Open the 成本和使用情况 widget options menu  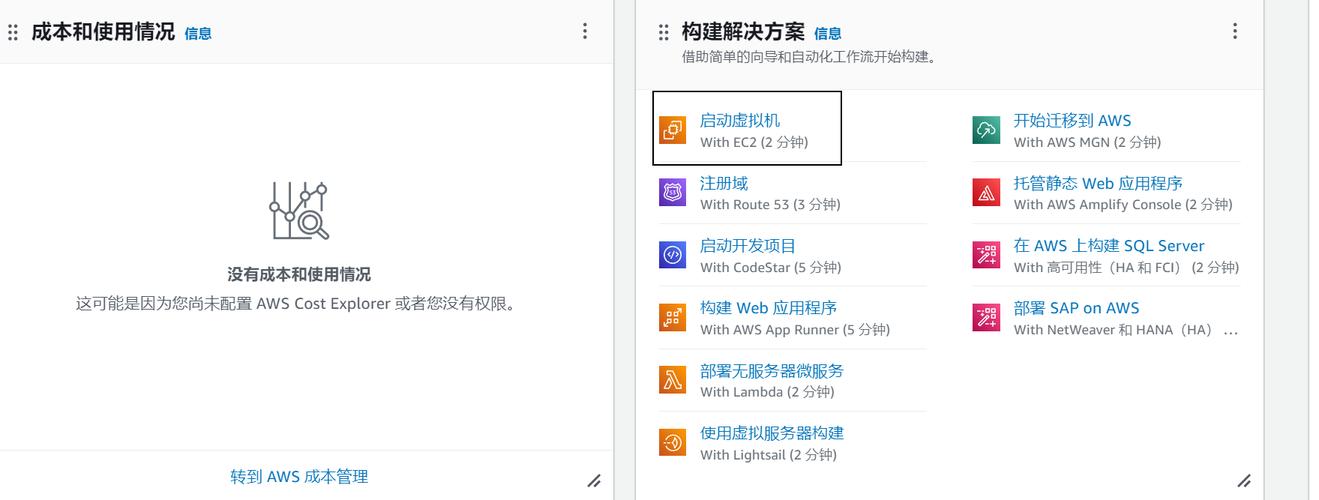tap(585, 31)
